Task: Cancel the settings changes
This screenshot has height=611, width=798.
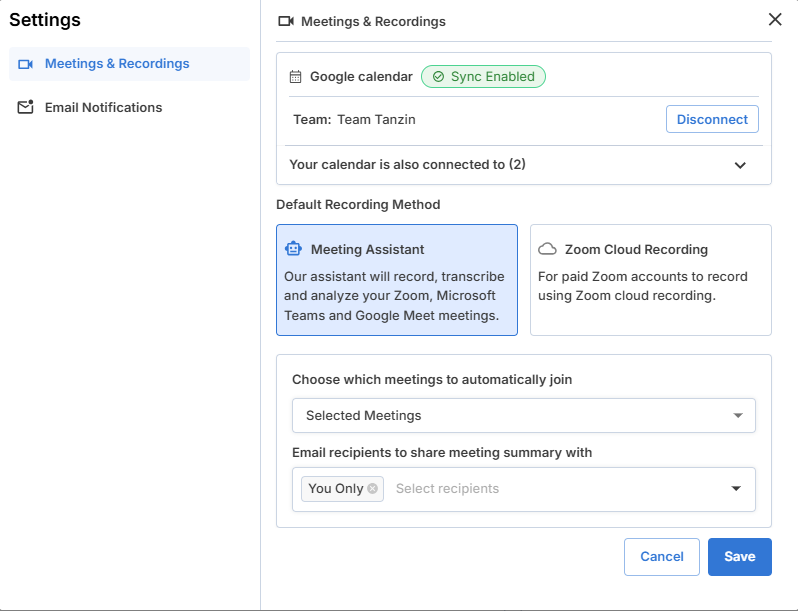Action: point(662,557)
